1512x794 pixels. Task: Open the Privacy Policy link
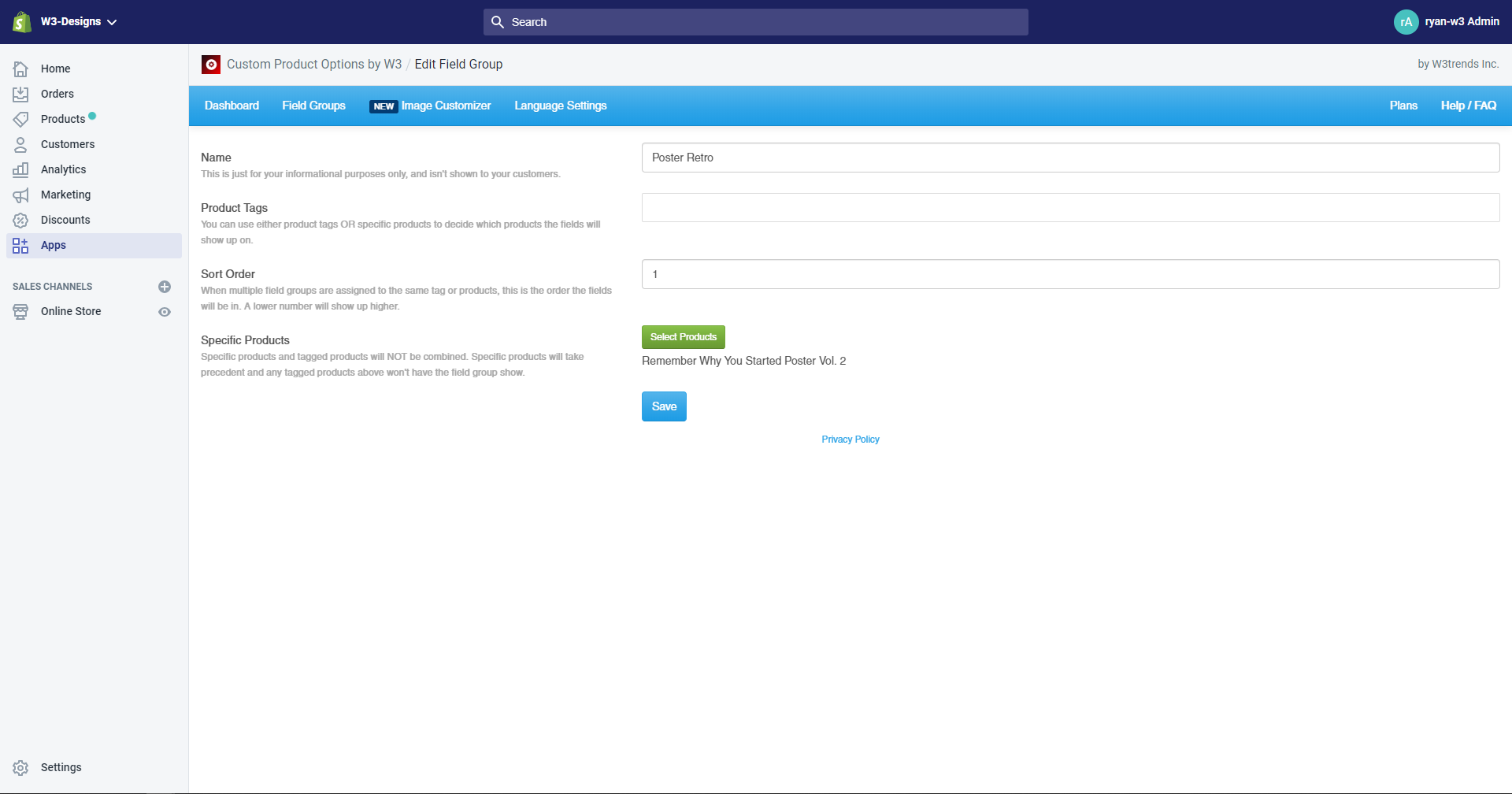[x=850, y=440]
